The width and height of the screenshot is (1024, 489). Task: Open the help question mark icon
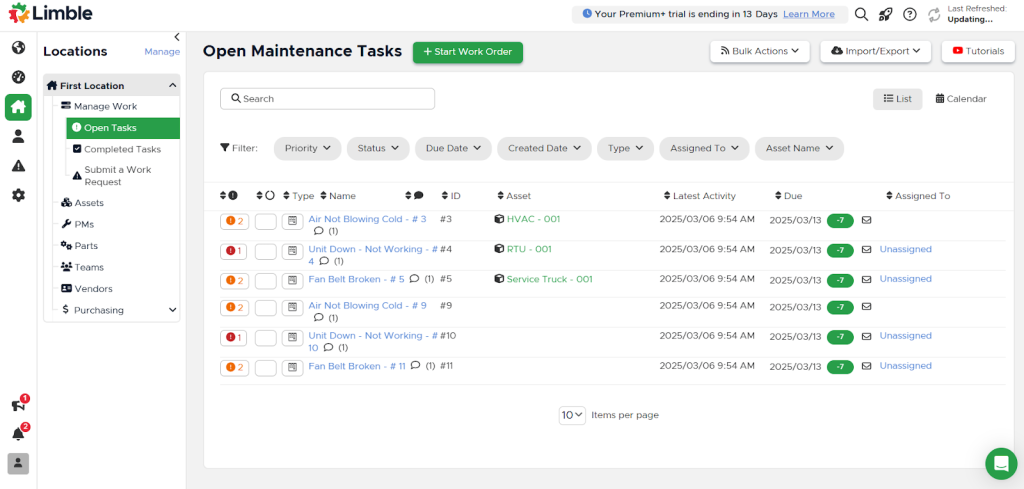(909, 14)
